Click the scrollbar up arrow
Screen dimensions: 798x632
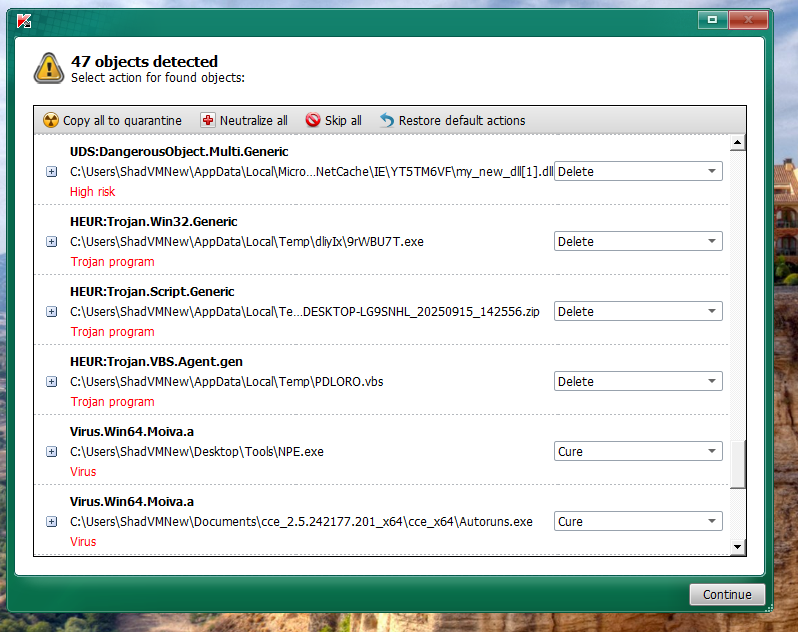coord(738,142)
